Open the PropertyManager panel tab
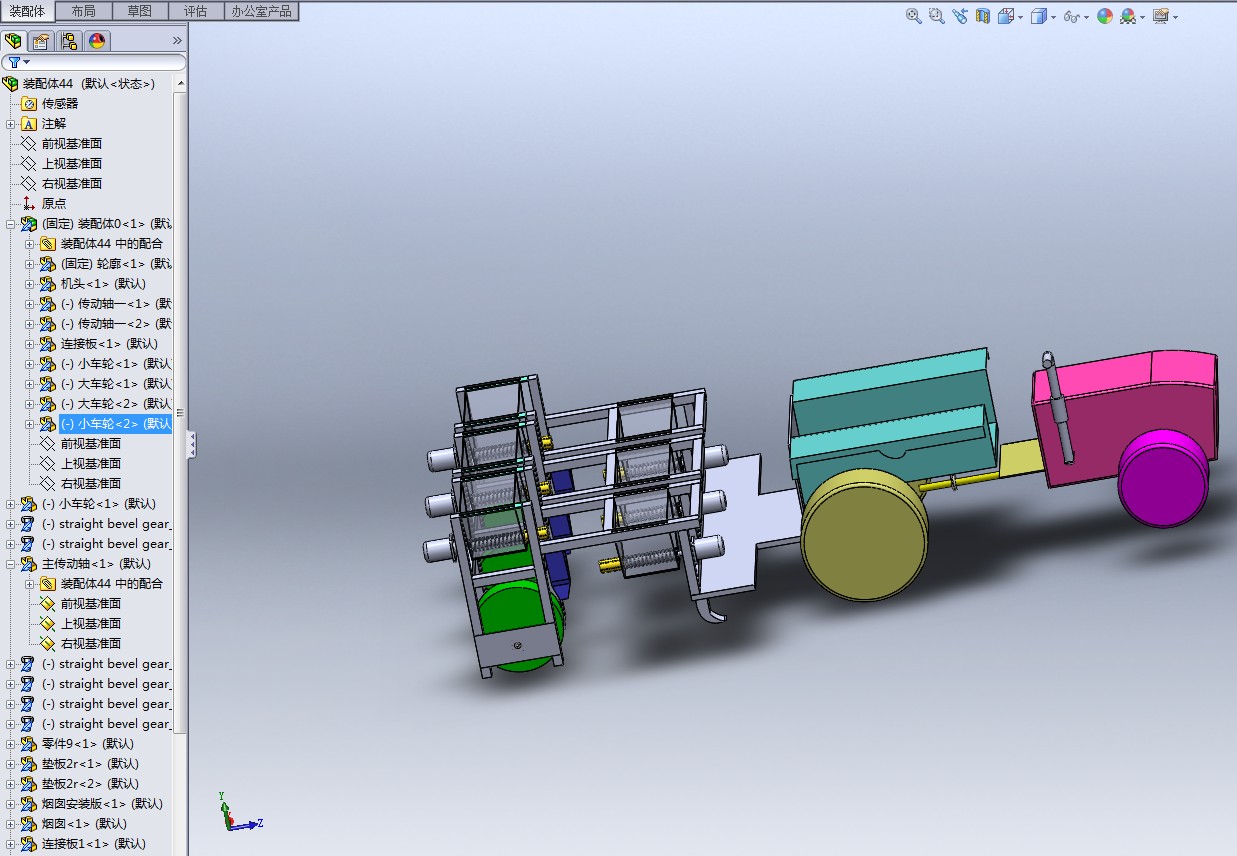1237x856 pixels. pos(40,41)
